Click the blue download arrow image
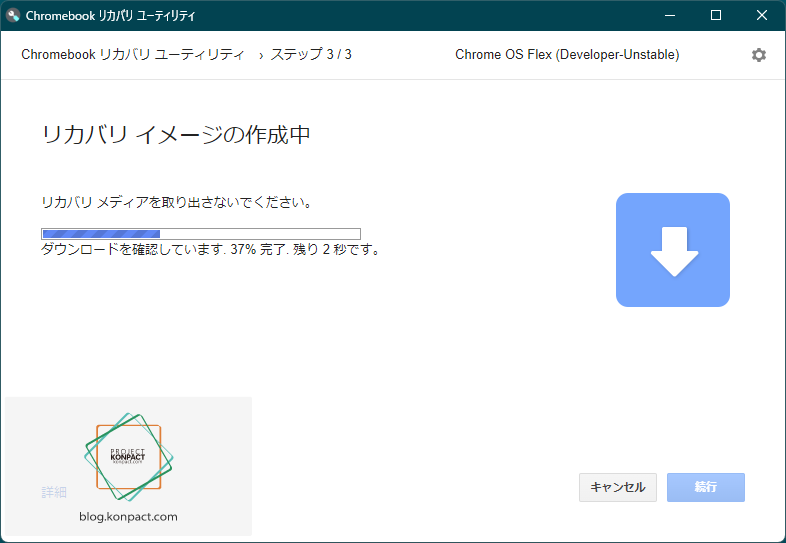 tap(673, 250)
